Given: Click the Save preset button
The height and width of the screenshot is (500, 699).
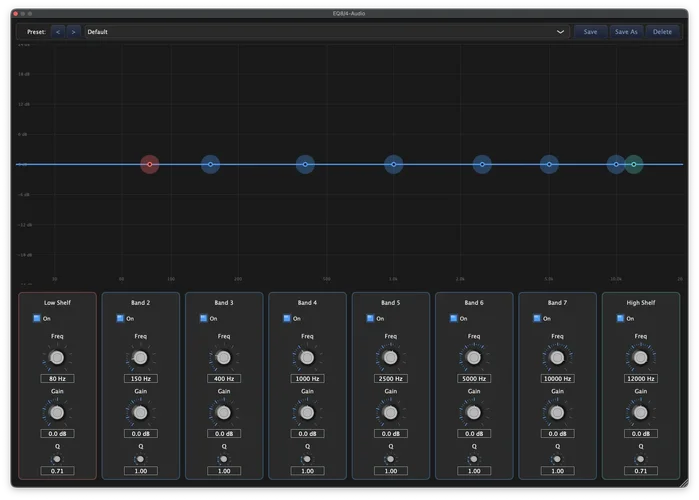Looking at the screenshot, I should [590, 32].
